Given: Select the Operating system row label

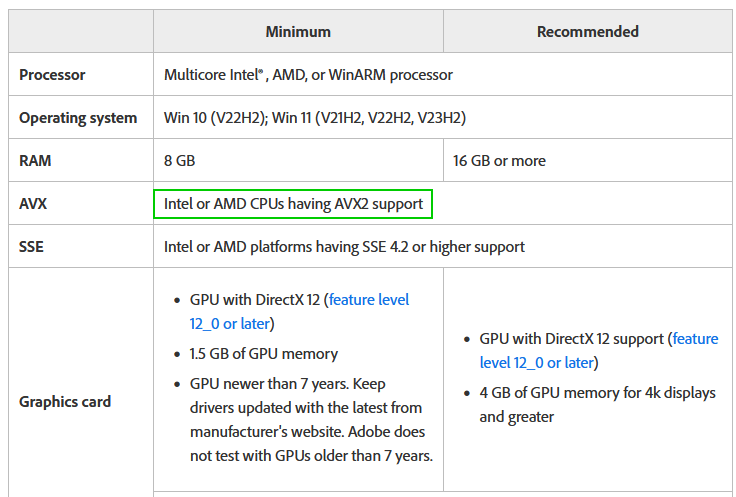Looking at the screenshot, I should [78, 118].
